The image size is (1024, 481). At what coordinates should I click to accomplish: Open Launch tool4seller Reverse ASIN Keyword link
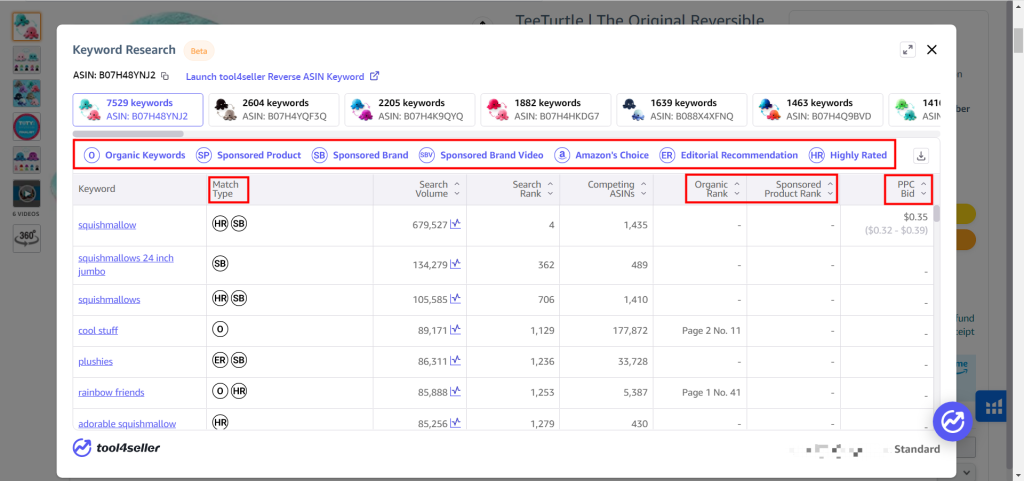click(282, 76)
